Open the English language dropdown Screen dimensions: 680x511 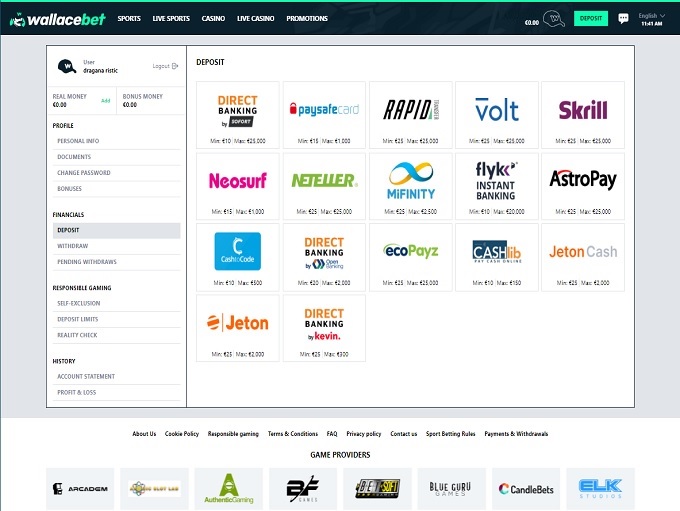point(650,16)
